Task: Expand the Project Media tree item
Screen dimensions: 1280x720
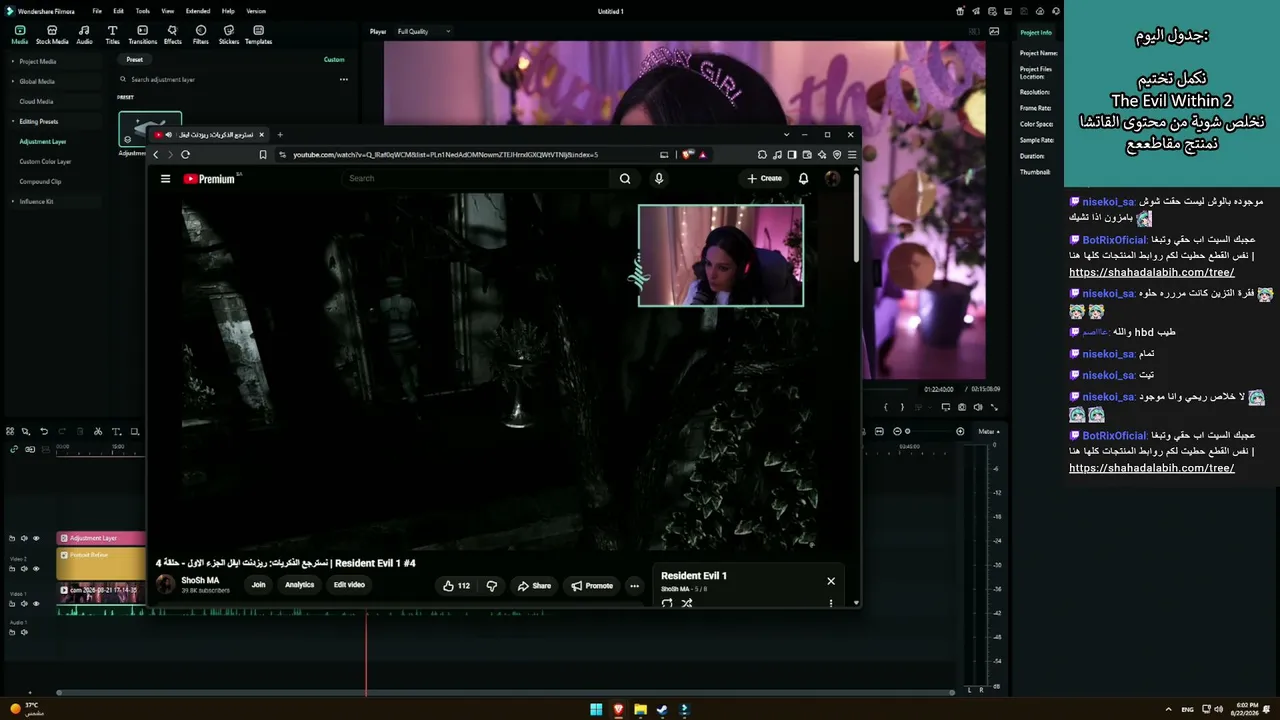Action: [x=13, y=61]
